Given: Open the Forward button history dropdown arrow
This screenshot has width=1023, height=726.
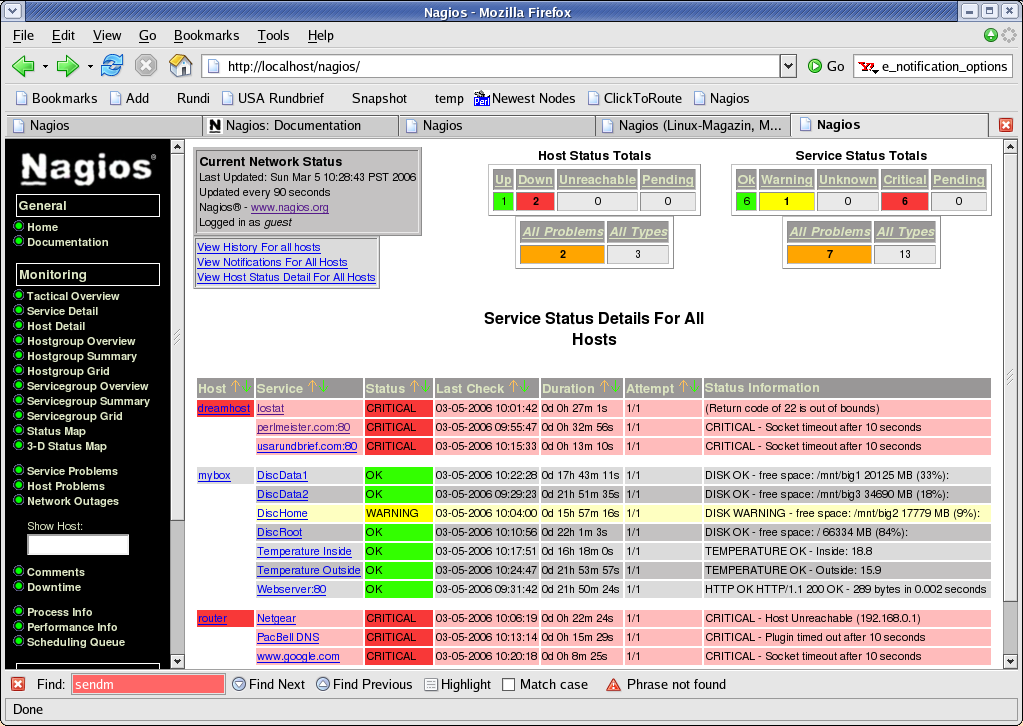Looking at the screenshot, I should coord(89,67).
